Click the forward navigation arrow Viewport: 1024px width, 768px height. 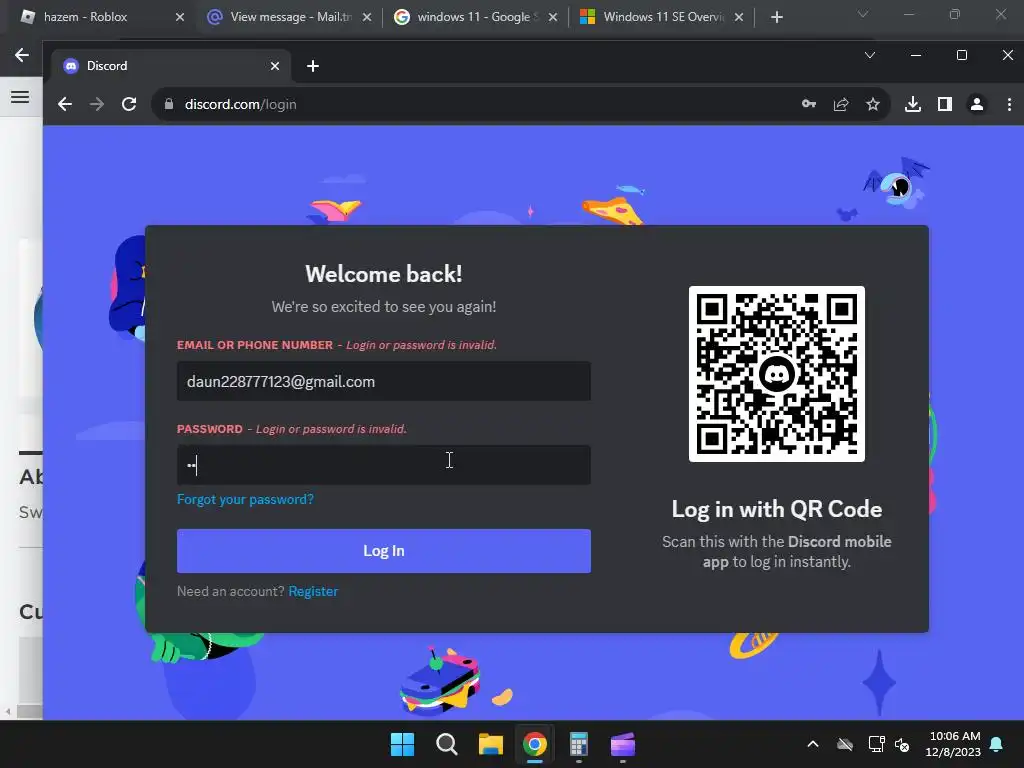click(x=97, y=104)
